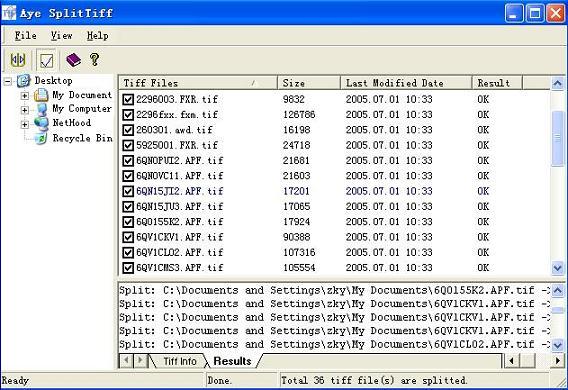Click the Split Tiff toolbar icon
The width and height of the screenshot is (568, 390).
click(17, 60)
